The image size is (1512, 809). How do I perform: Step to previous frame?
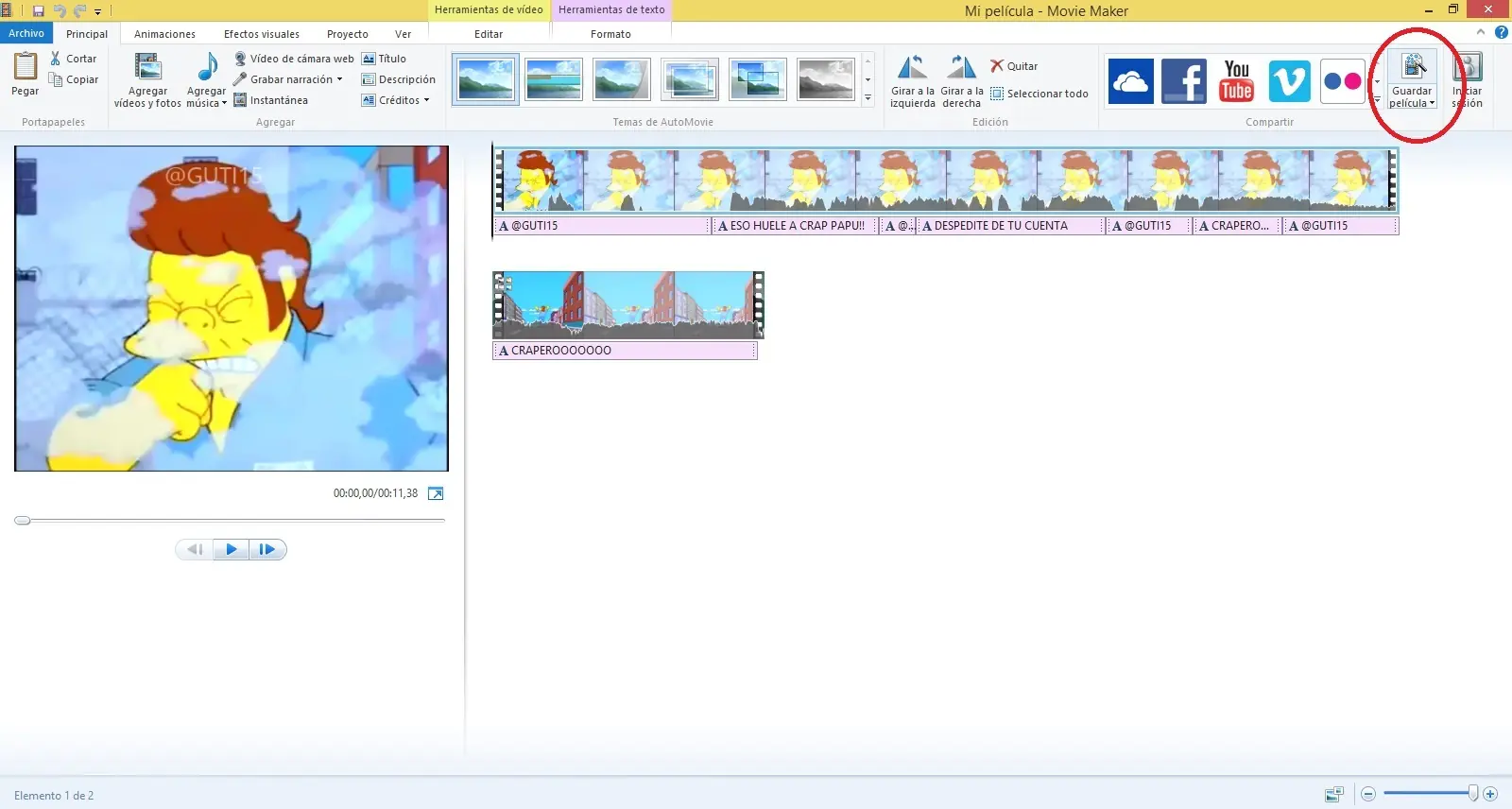click(195, 549)
